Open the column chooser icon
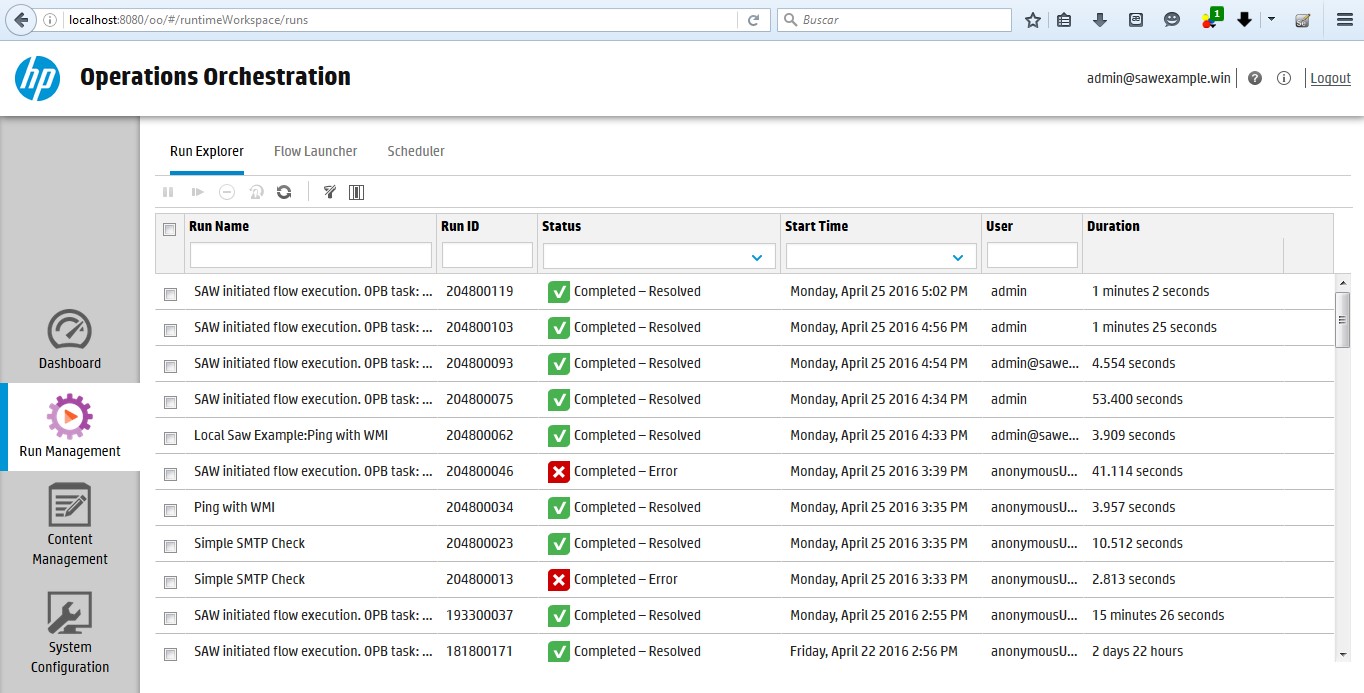Screen dimensions: 1364x693 point(356,192)
